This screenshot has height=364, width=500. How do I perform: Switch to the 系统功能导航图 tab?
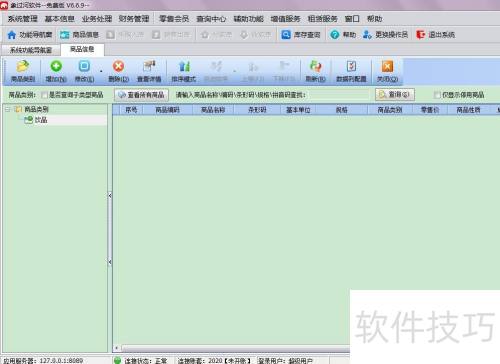tap(31, 50)
